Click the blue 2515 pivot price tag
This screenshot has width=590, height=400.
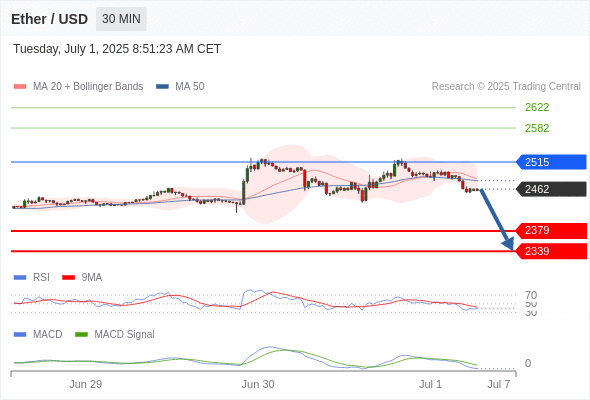[x=551, y=162]
